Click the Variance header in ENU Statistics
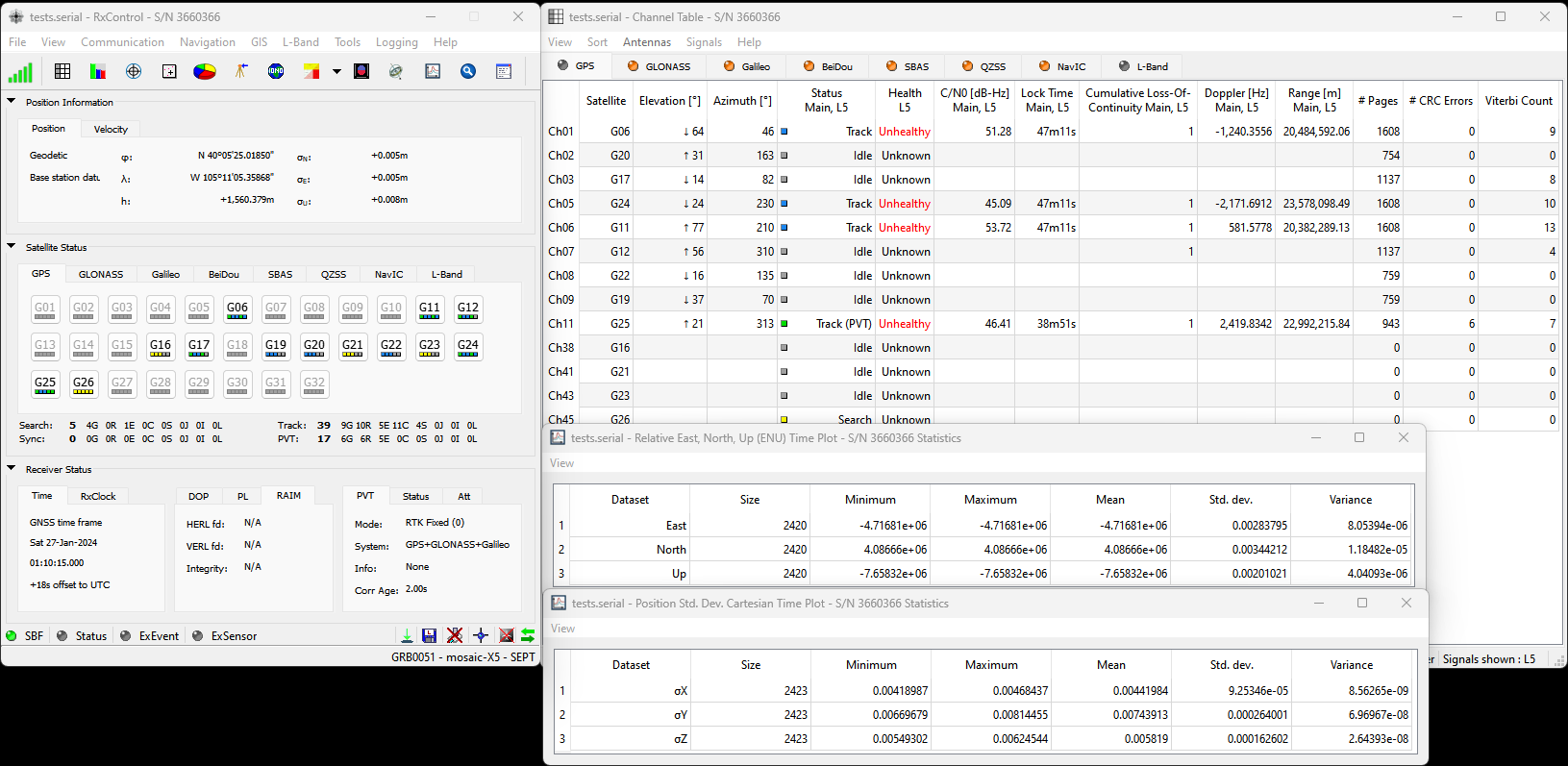Image resolution: width=1568 pixels, height=766 pixels. pos(1351,500)
